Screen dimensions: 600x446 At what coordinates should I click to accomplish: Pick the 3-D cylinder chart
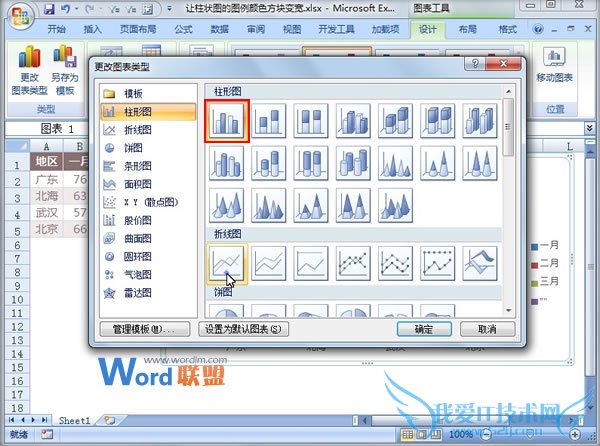[x=353, y=163]
